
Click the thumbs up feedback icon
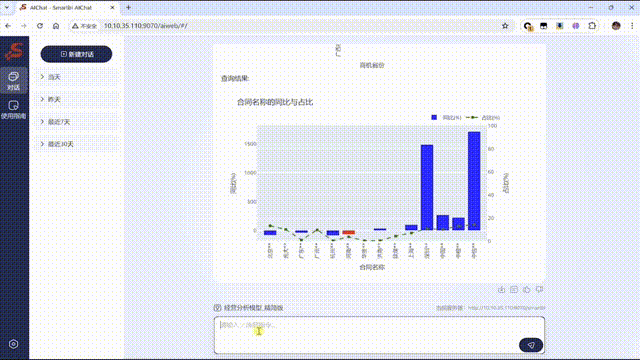(527, 289)
